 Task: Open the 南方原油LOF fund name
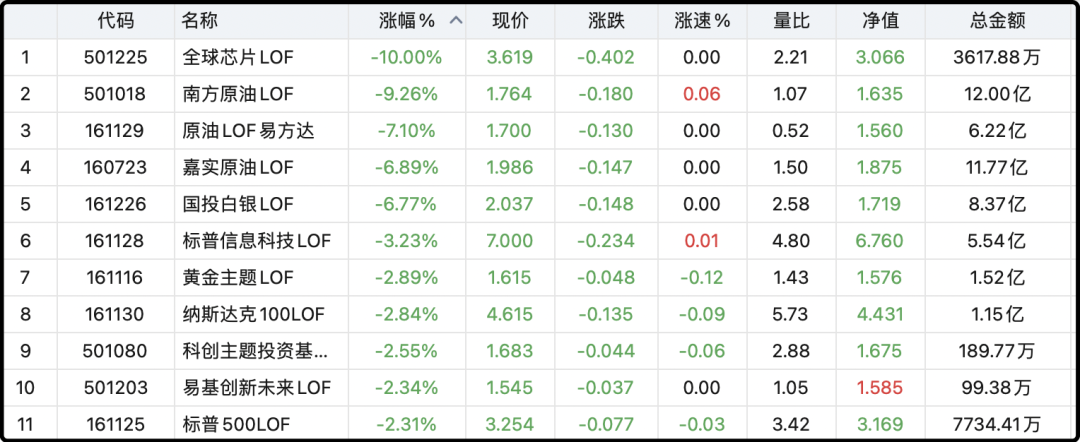pos(237,94)
